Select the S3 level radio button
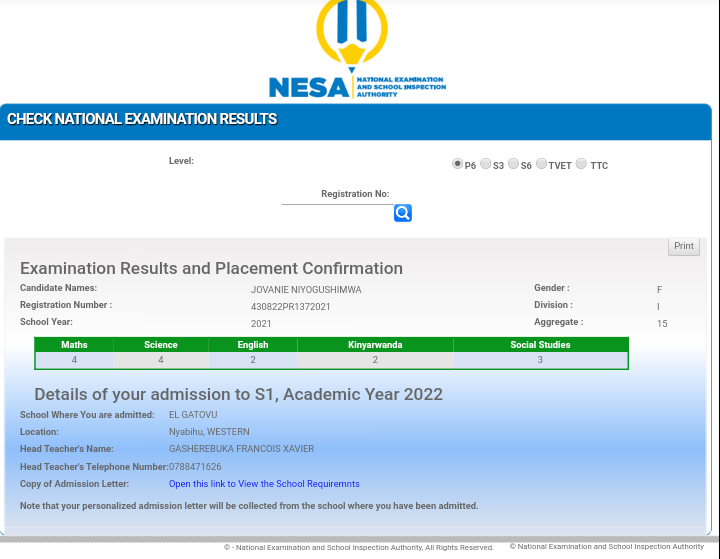The image size is (720, 559). click(486, 164)
